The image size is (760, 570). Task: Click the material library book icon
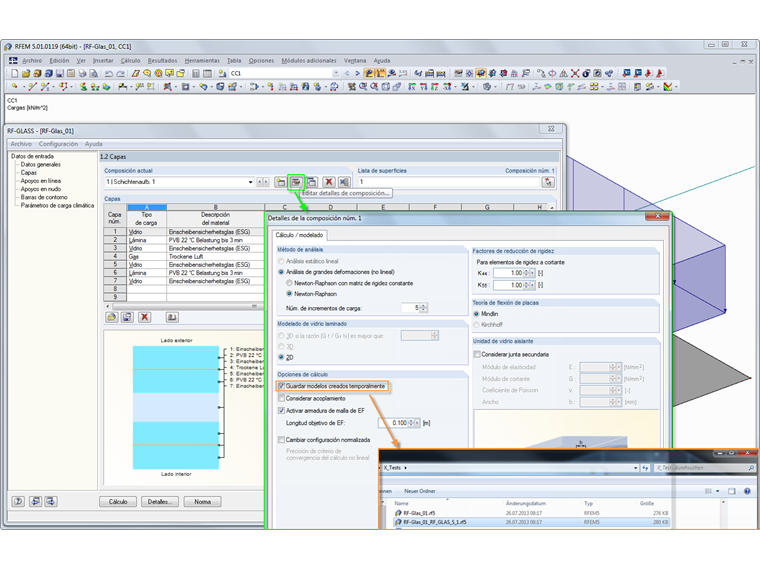pos(172,317)
